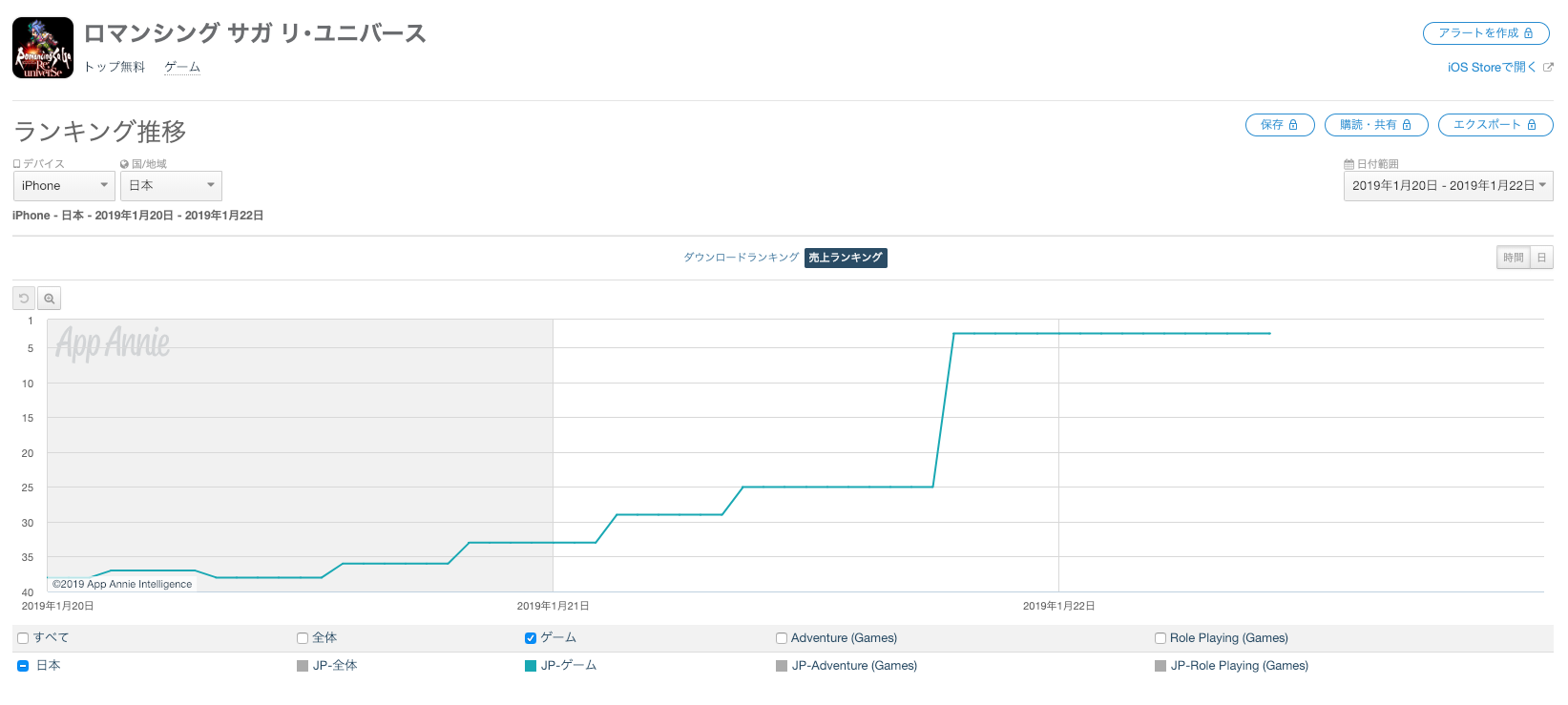
Task: Click the アラートを作成 button
Action: point(1486,33)
